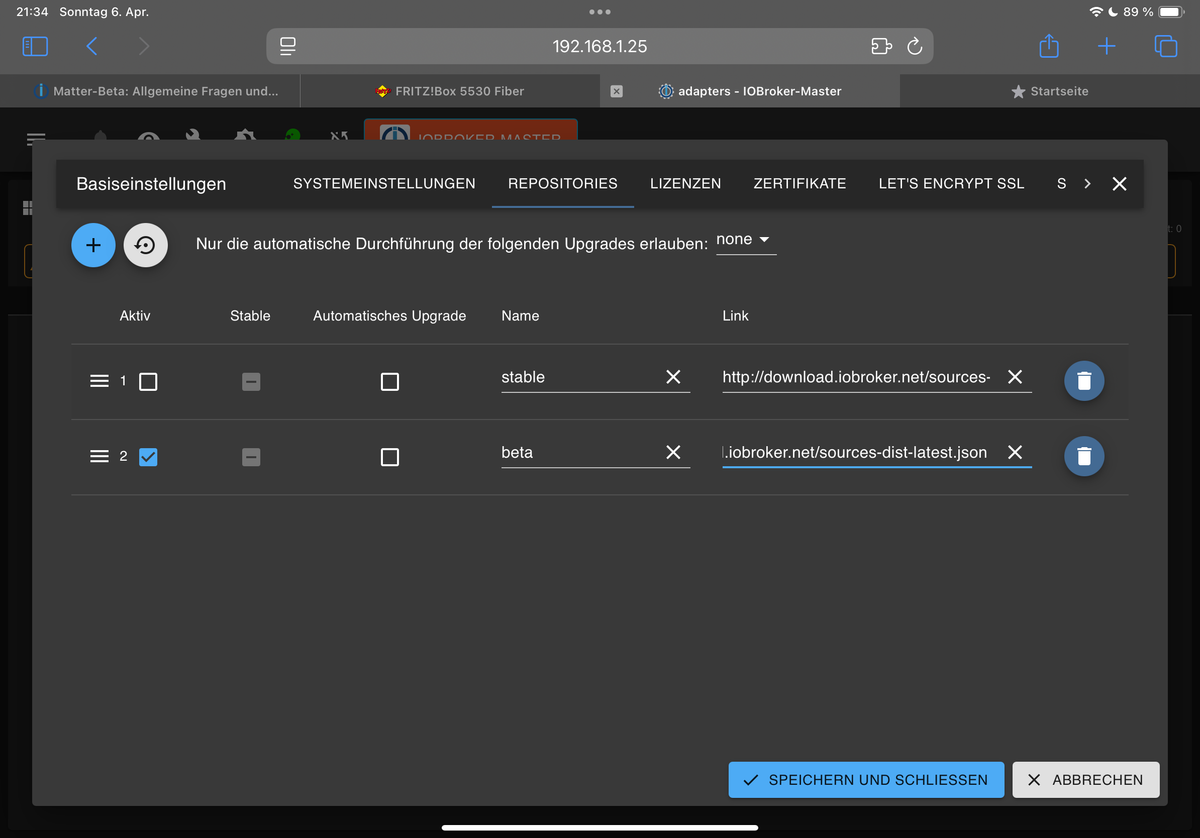The width and height of the screenshot is (1200, 838).
Task: Open the hamburger menu behind the dialog
Action: 36,139
